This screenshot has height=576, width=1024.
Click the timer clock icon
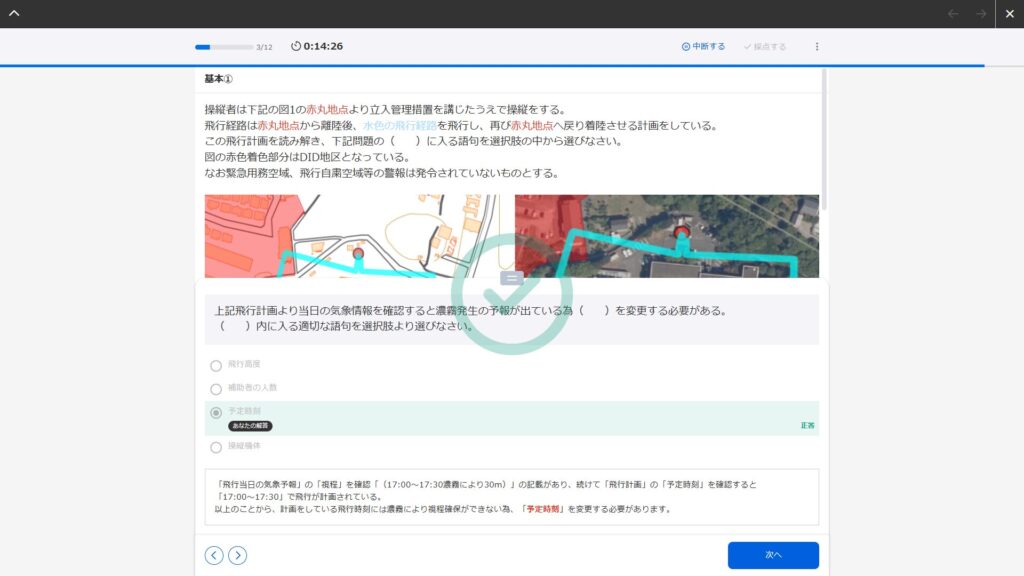[296, 46]
